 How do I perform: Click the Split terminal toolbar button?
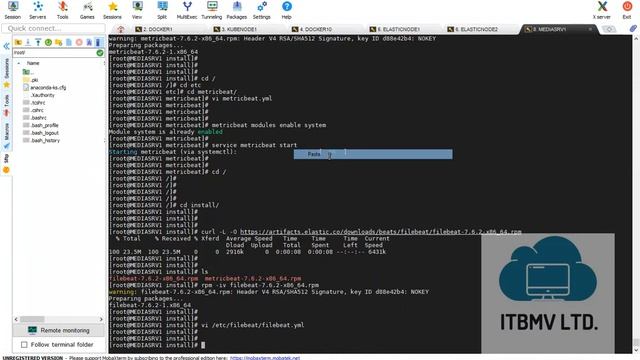click(x=162, y=10)
